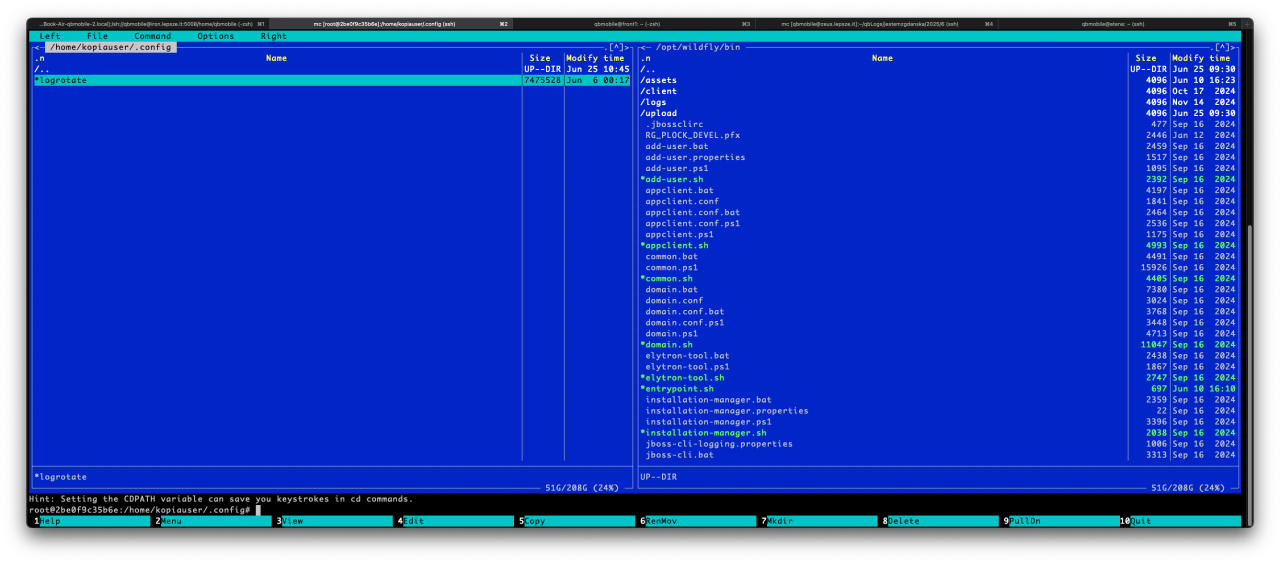The width and height of the screenshot is (1280, 563).
Task: Toggle sort order via left panel '.n'
Action: 40,58
